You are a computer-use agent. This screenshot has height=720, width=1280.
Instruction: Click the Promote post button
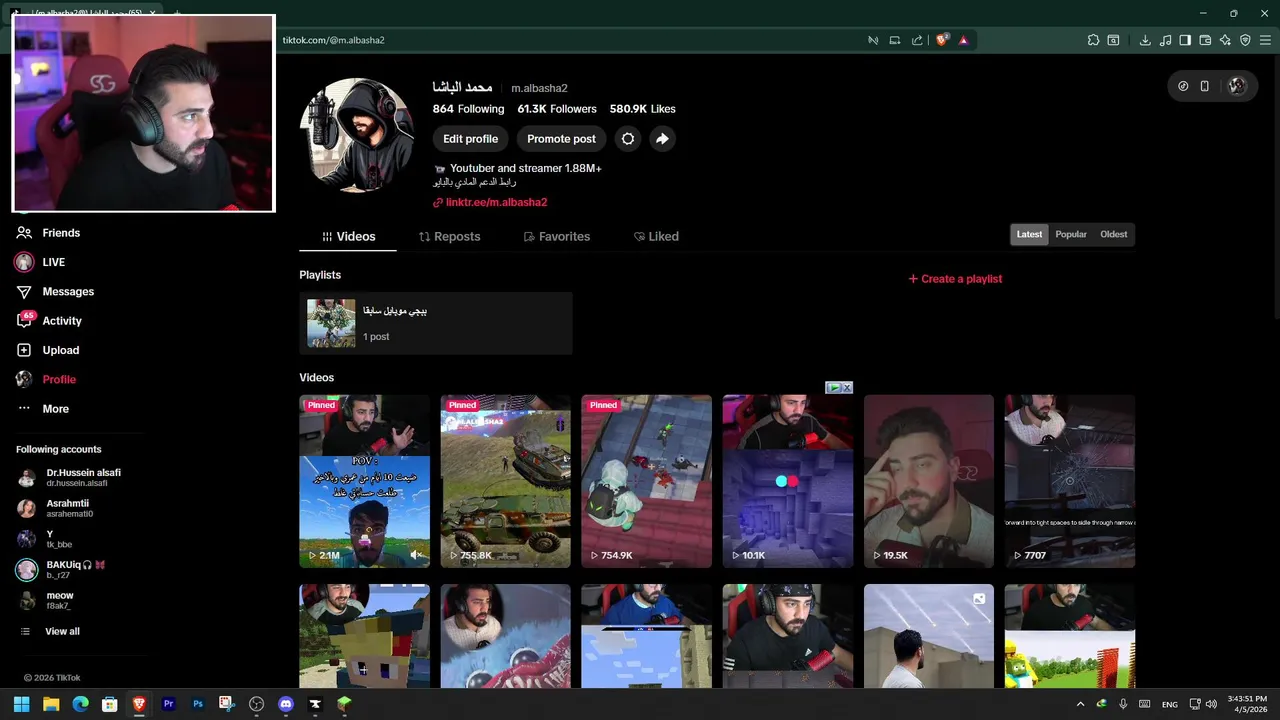point(561,139)
